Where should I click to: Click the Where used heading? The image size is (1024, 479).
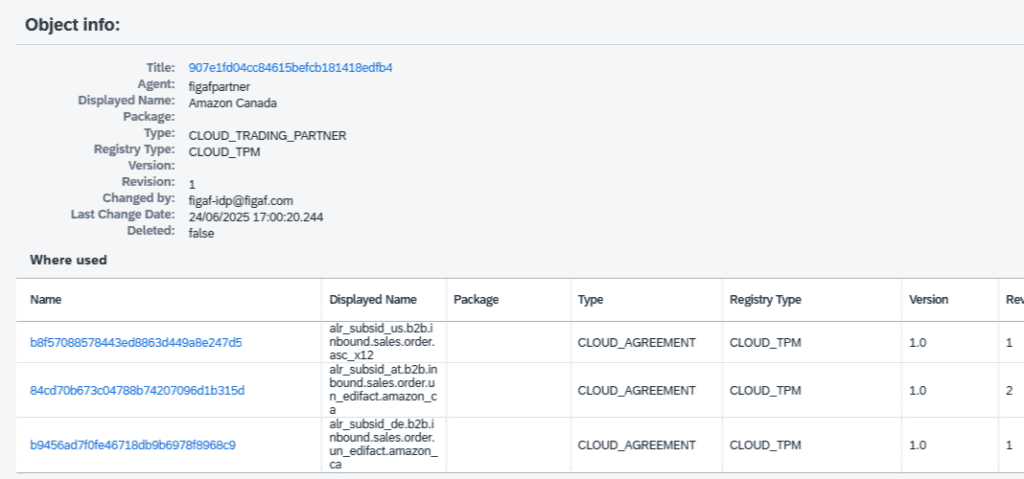click(69, 260)
